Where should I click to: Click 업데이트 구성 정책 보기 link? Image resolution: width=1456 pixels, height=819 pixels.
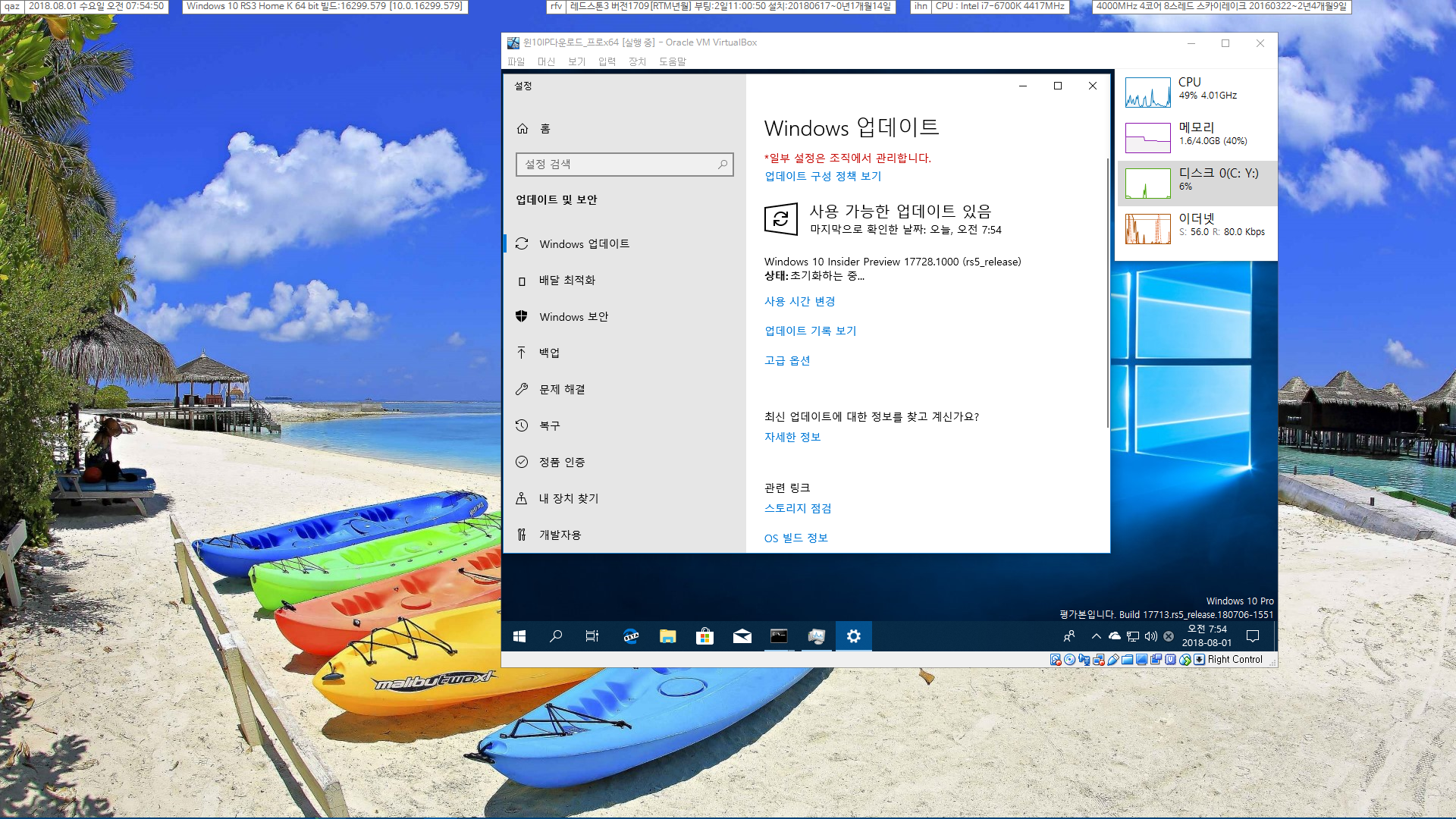823,176
